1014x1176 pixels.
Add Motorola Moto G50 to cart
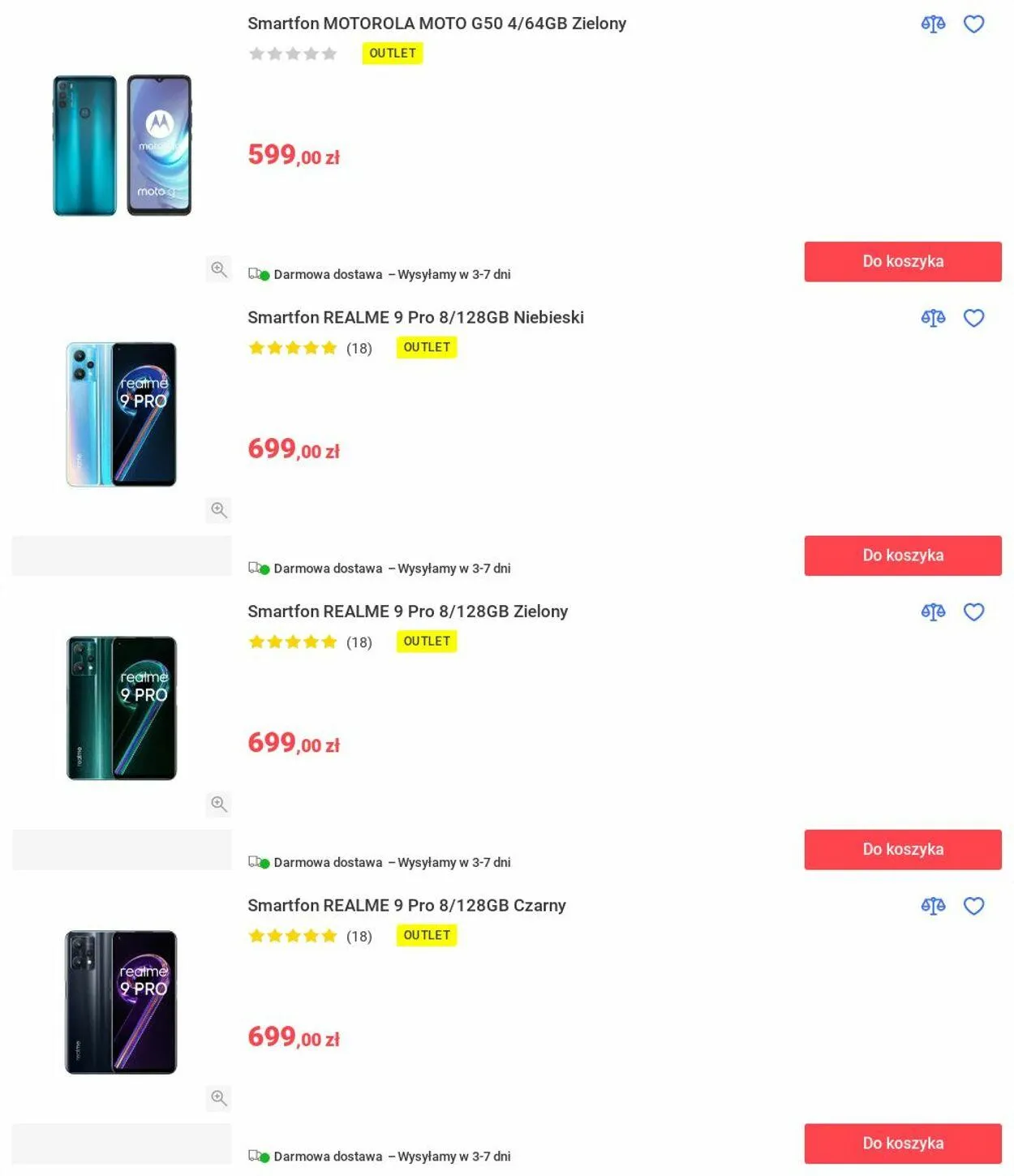point(902,261)
